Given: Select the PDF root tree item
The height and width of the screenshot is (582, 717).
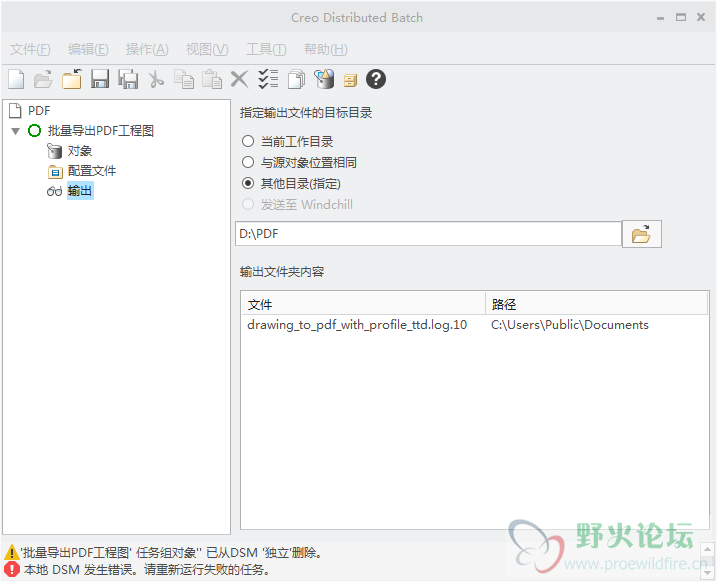Looking at the screenshot, I should click(39, 111).
